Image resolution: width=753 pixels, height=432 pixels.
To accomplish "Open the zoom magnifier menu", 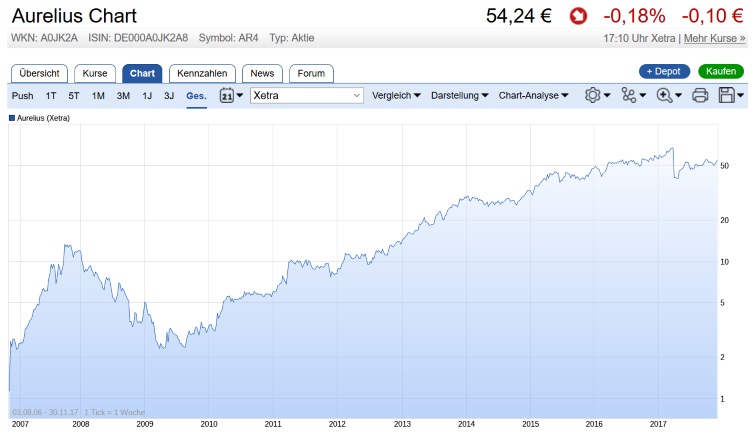I will pos(669,95).
